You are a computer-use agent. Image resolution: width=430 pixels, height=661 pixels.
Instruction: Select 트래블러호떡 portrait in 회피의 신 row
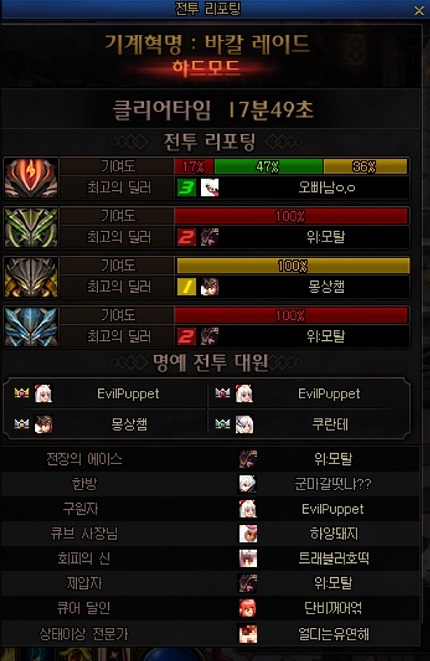247,558
